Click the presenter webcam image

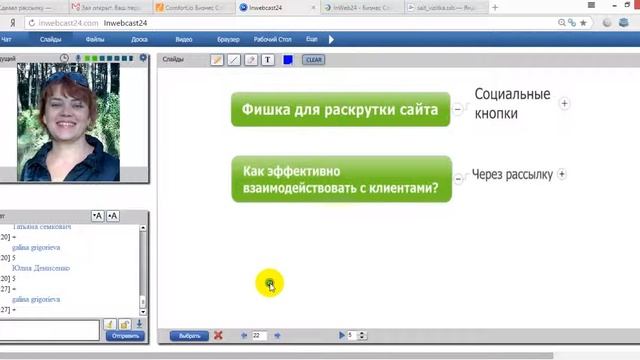(x=68, y=122)
